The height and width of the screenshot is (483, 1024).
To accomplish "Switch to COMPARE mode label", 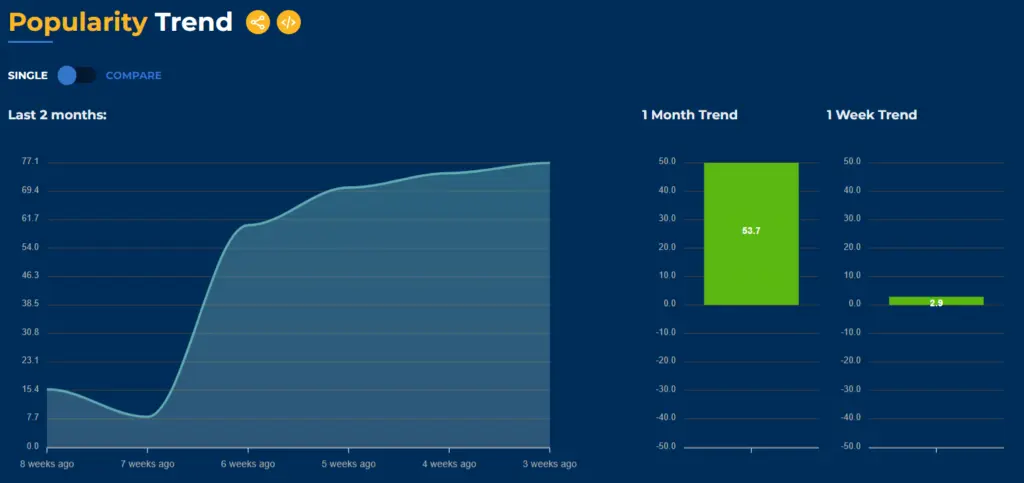I will coord(133,76).
